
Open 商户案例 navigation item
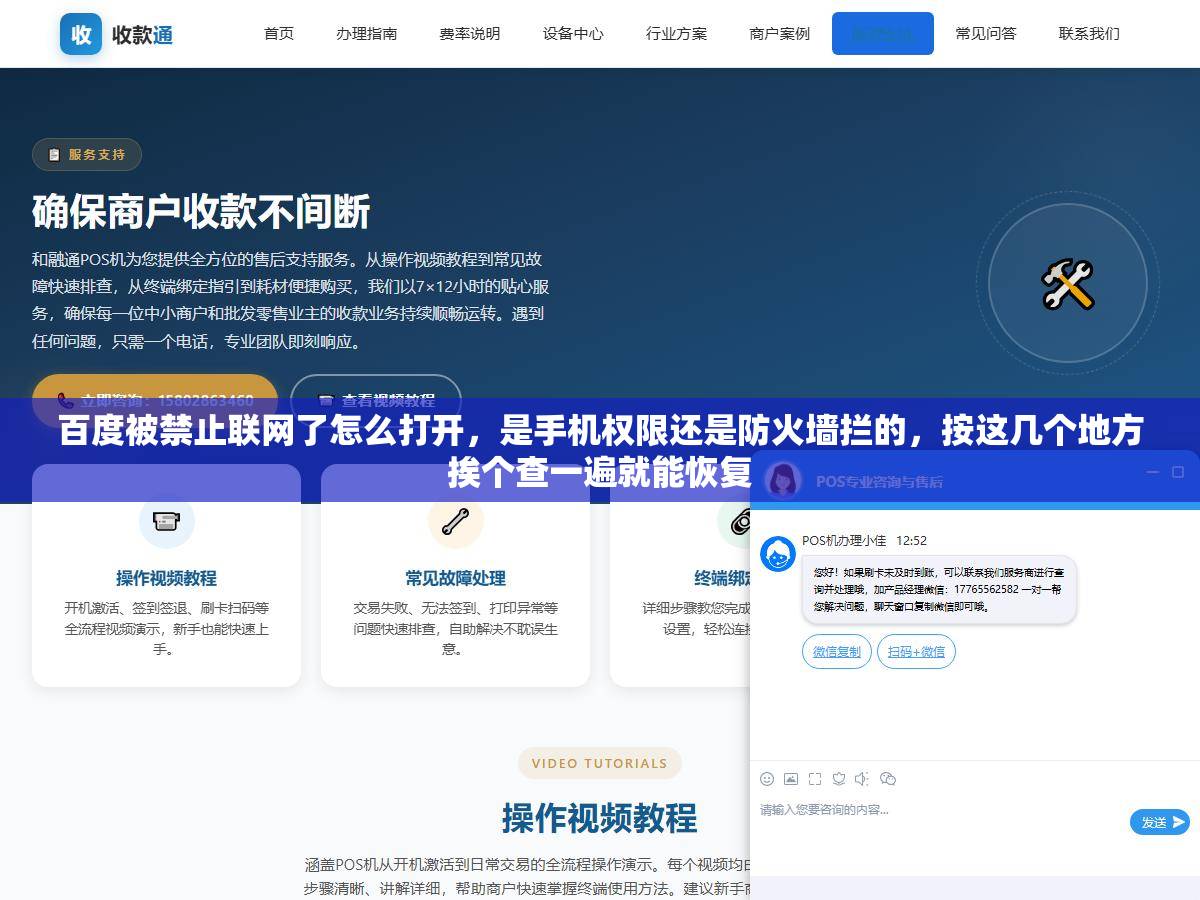(779, 33)
